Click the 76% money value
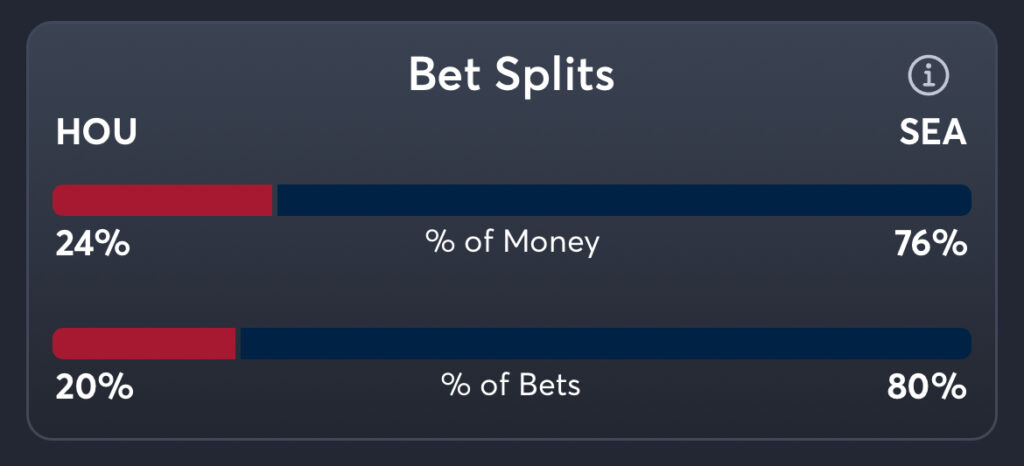 click(x=930, y=243)
